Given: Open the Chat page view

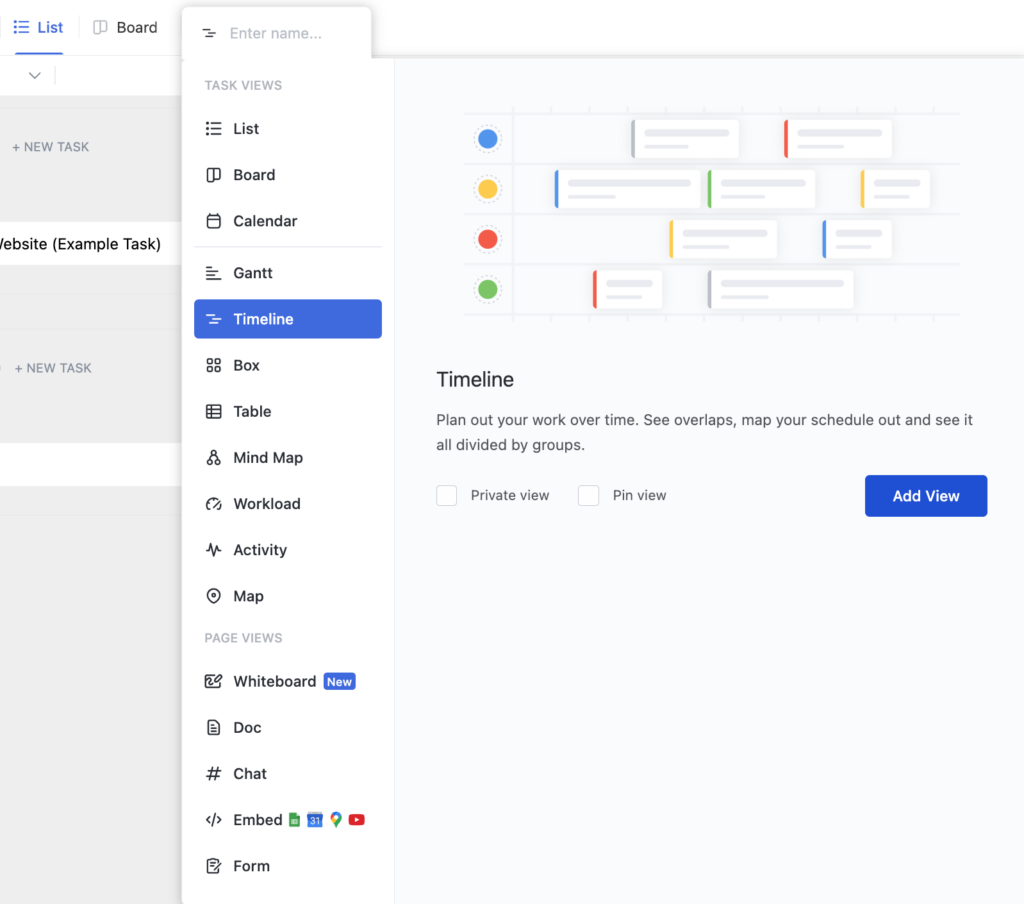Looking at the screenshot, I should point(248,773).
